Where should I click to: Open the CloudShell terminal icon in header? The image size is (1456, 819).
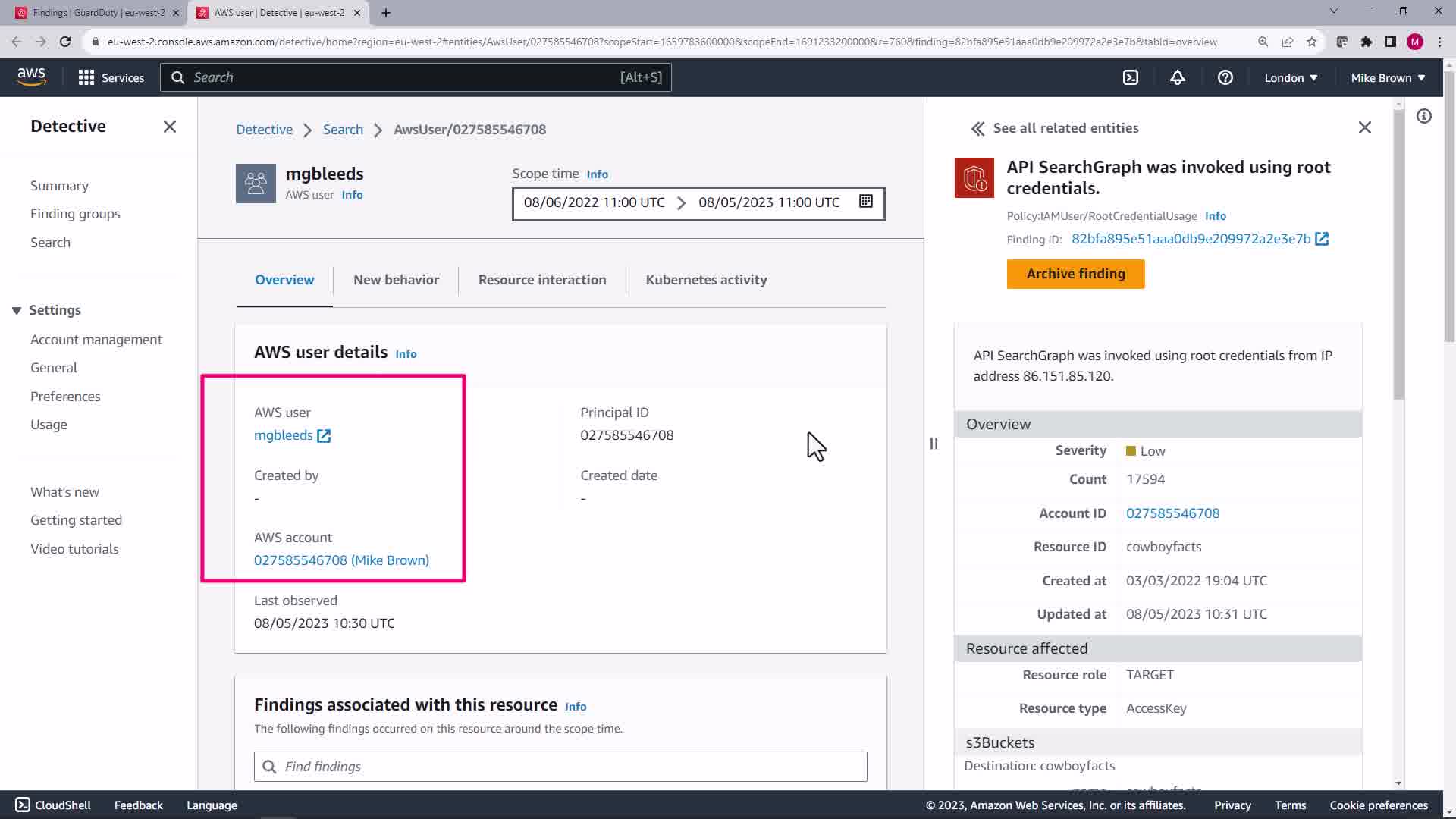1130,77
